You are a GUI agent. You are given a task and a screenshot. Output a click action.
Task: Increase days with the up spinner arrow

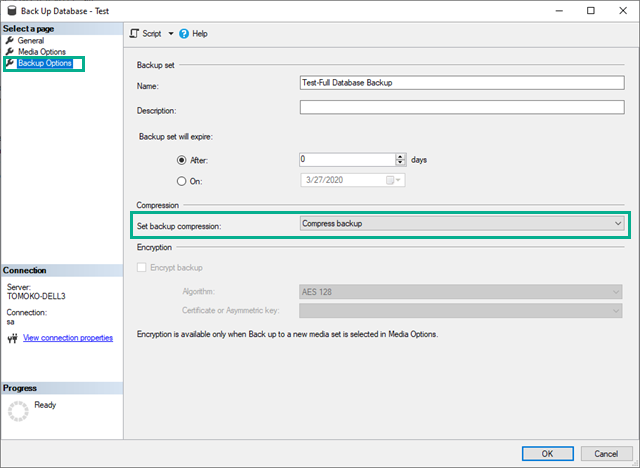[x=400, y=157]
